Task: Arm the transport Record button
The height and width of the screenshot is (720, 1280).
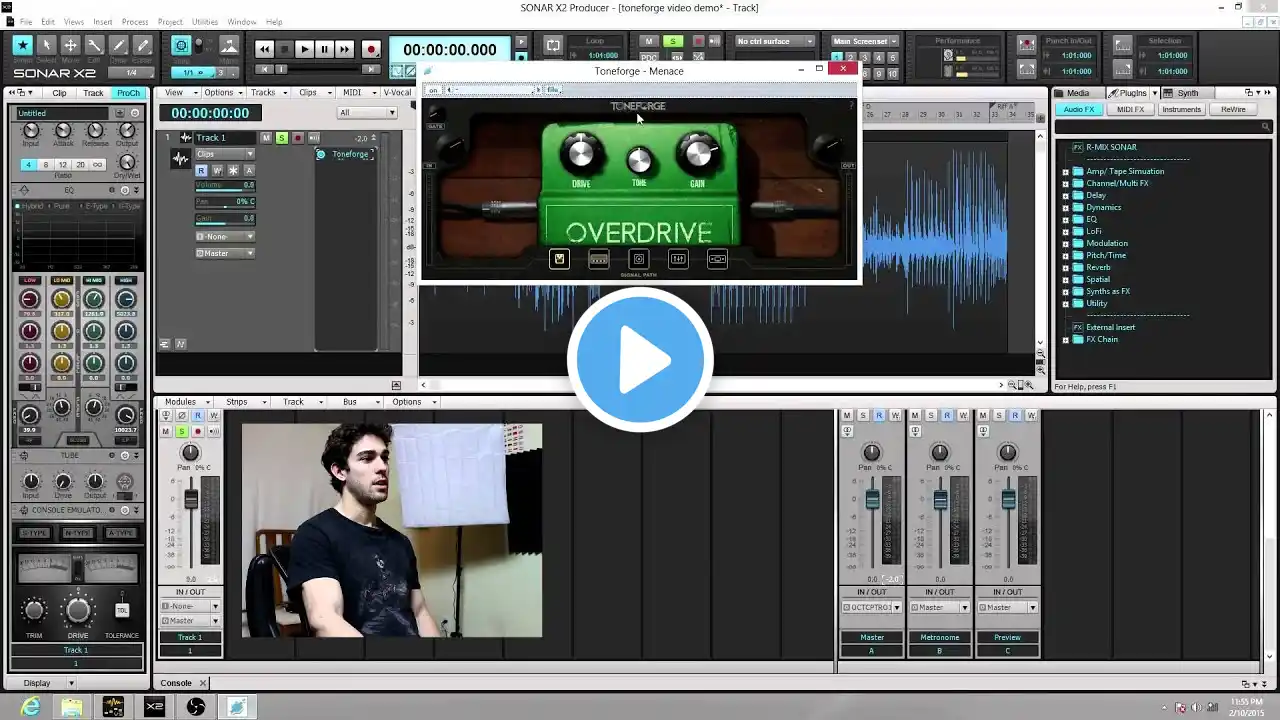Action: pos(371,49)
